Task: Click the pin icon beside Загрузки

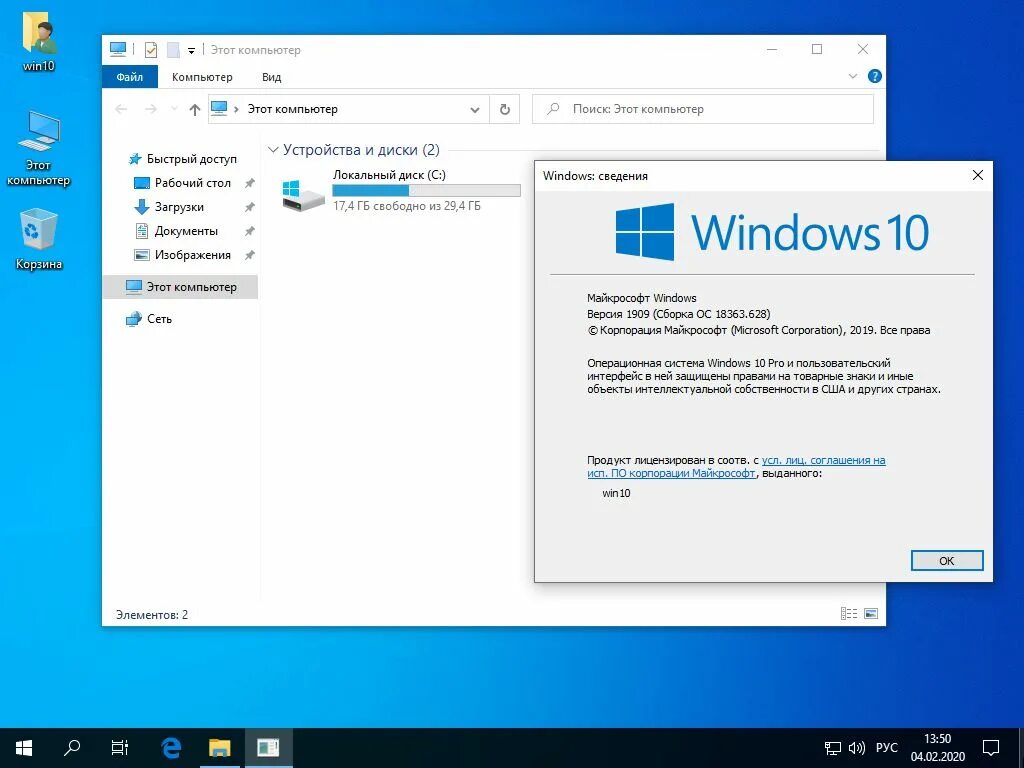Action: tap(249, 207)
